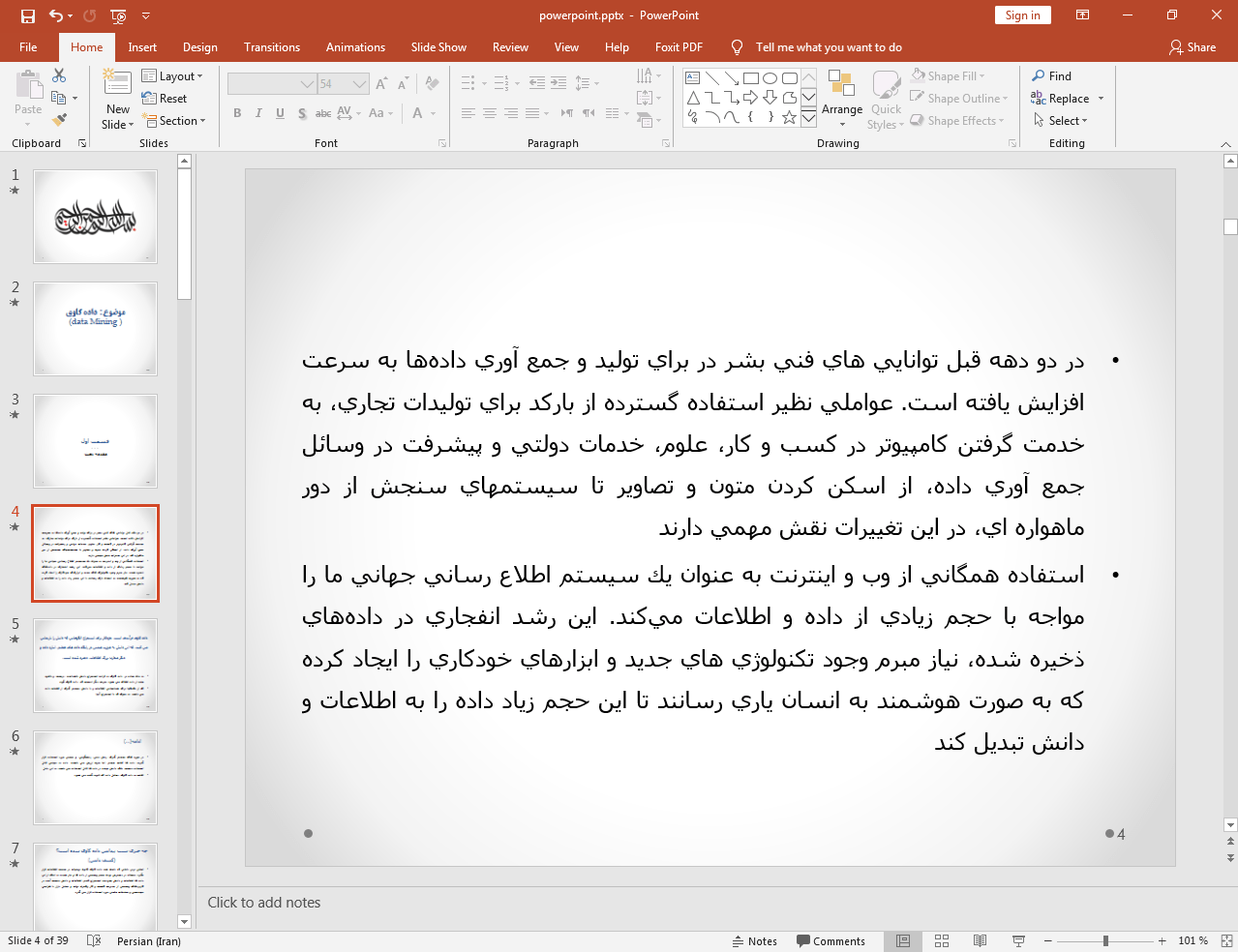
Task: Switch to Reading View icon
Action: 980,940
